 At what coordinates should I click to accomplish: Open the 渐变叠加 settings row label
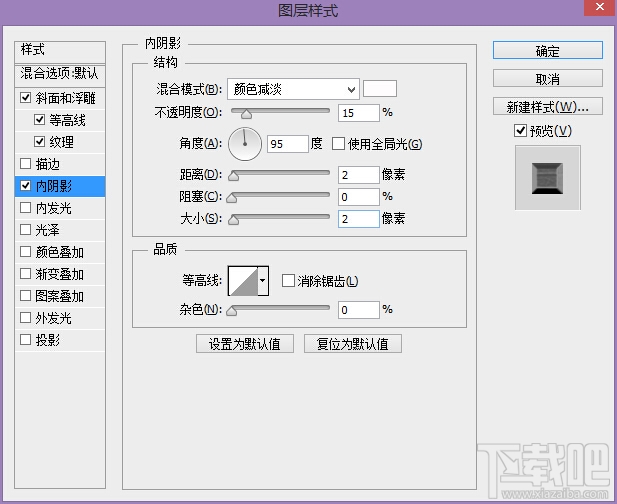59,274
